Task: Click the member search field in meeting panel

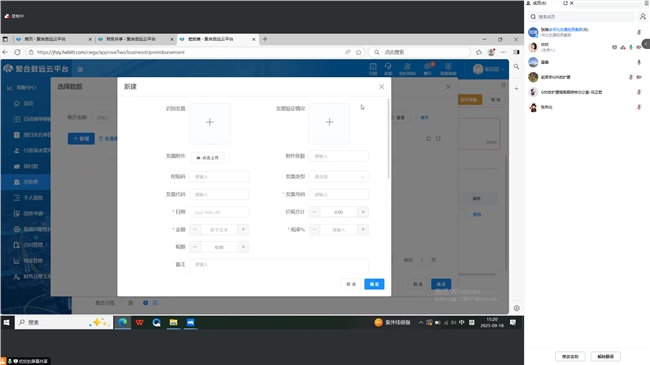Action: pos(582,17)
